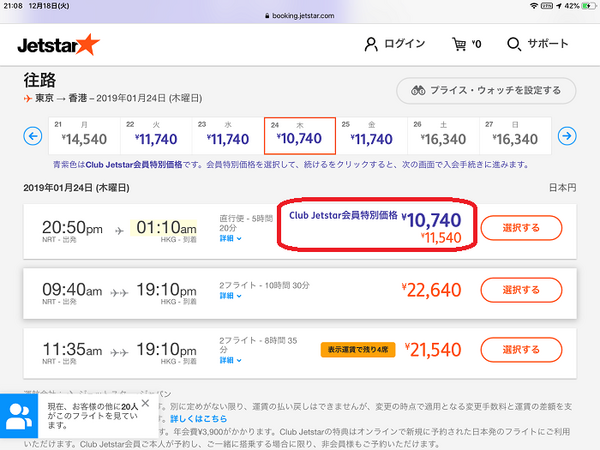Open the shopping cart icon

click(x=459, y=44)
